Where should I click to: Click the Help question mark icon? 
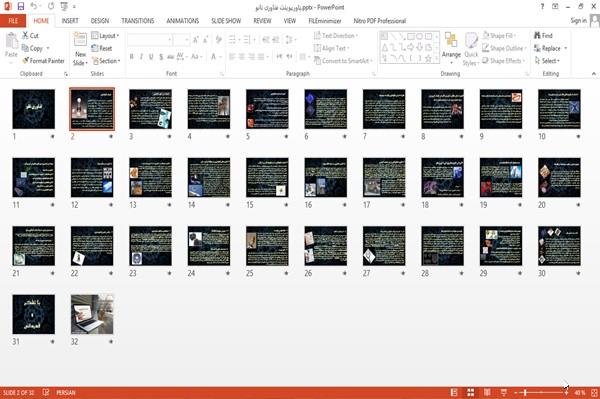(x=542, y=7)
